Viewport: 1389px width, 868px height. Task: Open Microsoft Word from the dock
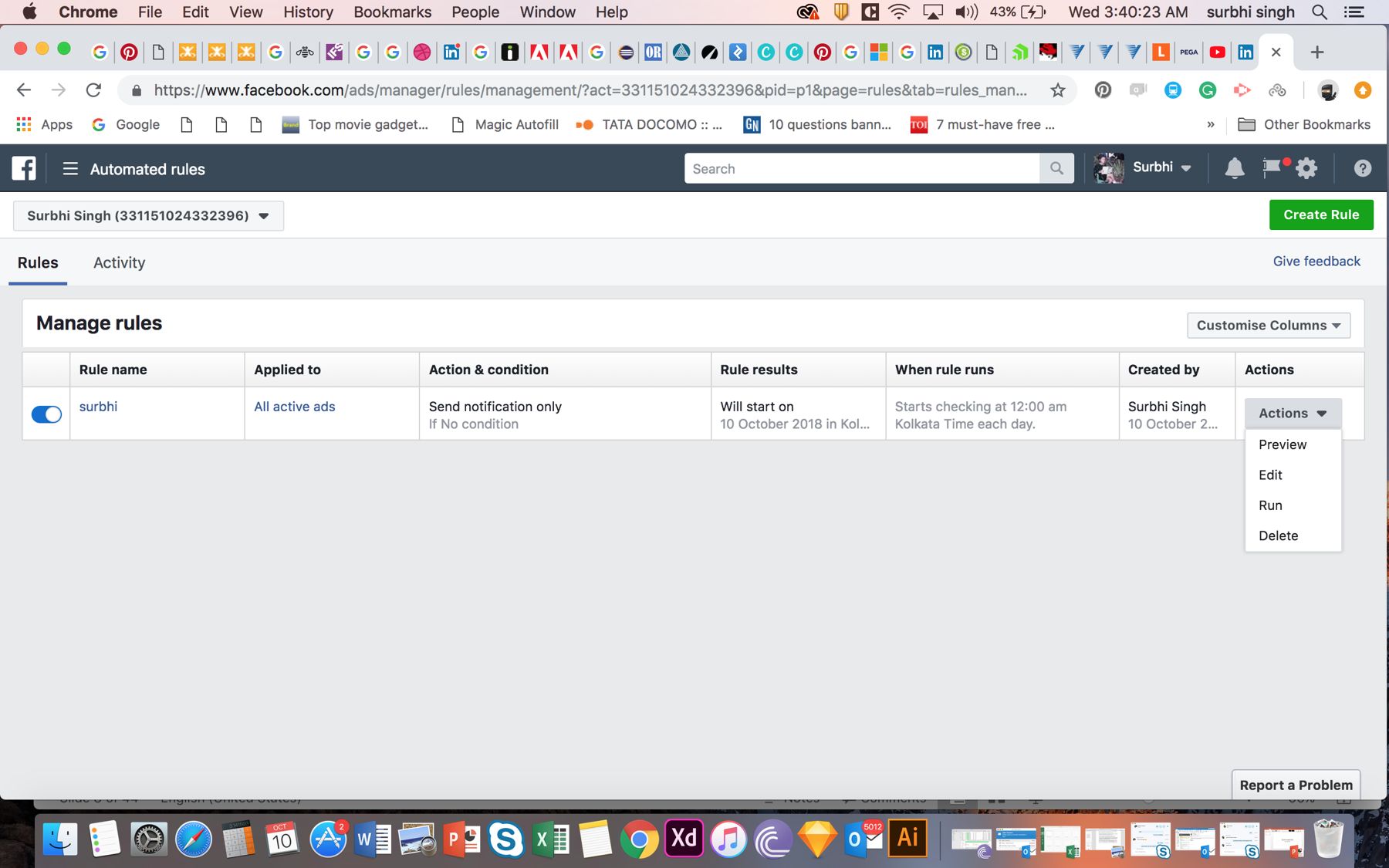[371, 839]
